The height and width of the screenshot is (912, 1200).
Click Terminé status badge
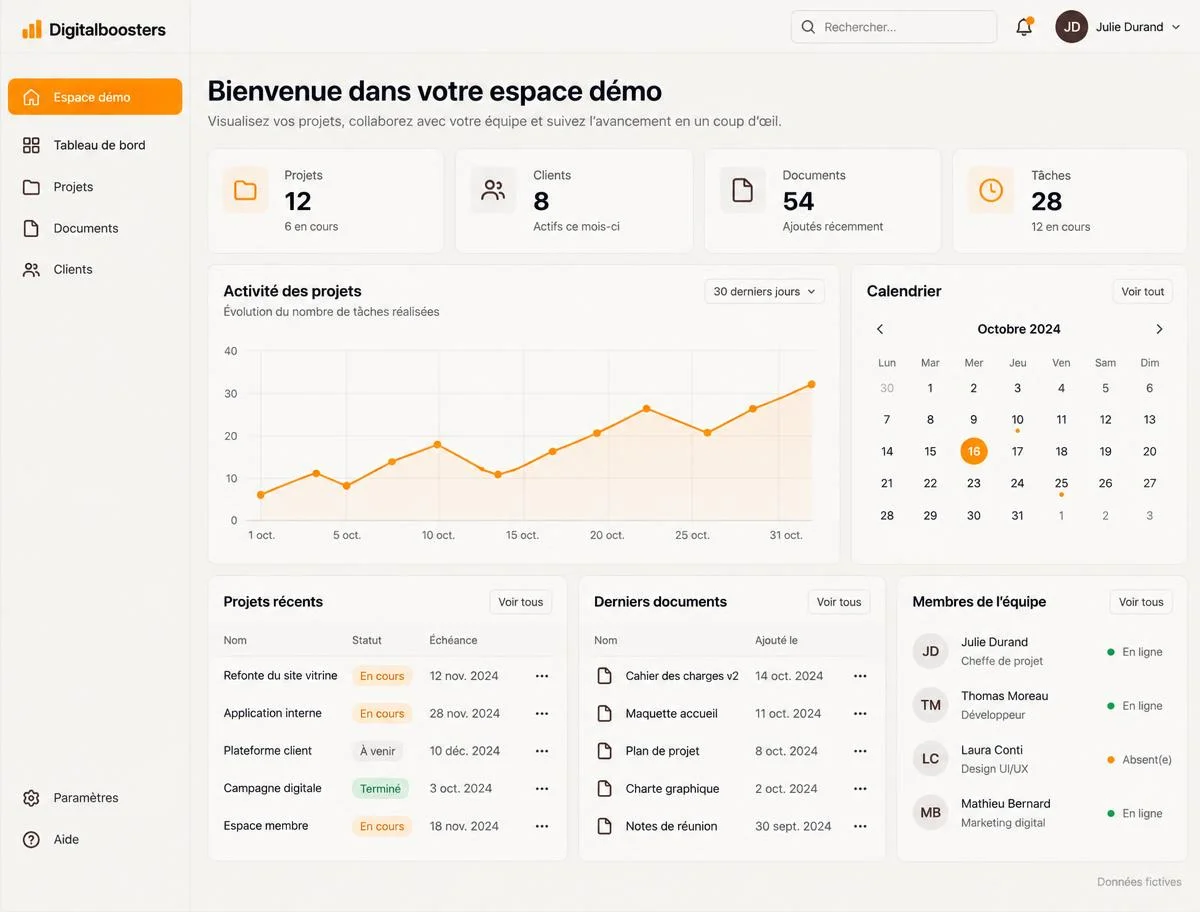pyautogui.click(x=381, y=789)
